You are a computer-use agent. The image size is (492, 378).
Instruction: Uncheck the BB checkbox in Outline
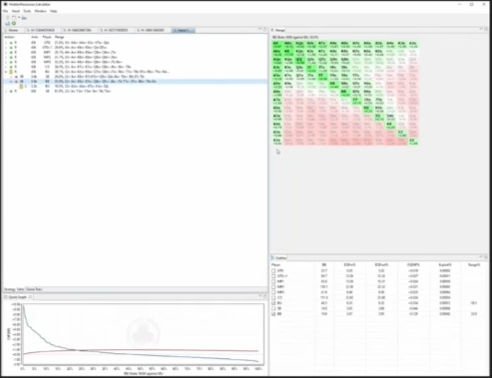tap(273, 314)
